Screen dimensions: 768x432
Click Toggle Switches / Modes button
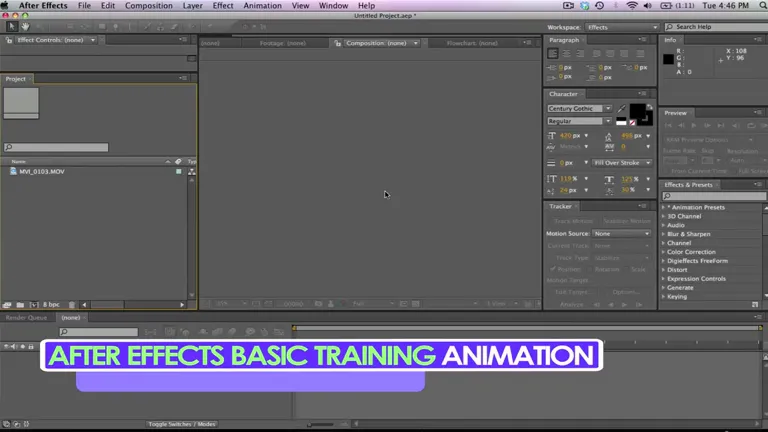click(182, 424)
